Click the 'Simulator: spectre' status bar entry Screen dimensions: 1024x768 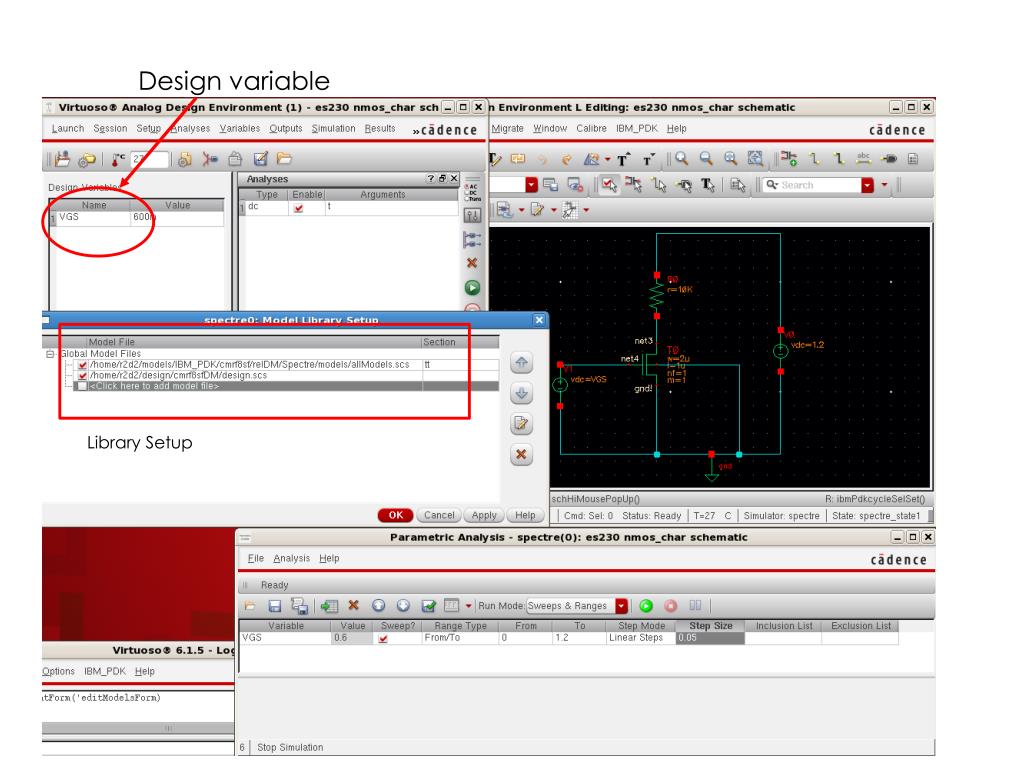(x=781, y=516)
